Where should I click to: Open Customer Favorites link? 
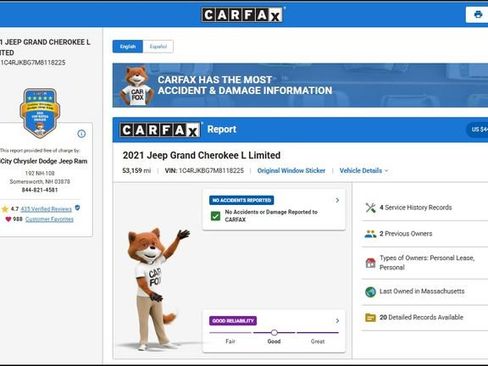[x=49, y=219]
